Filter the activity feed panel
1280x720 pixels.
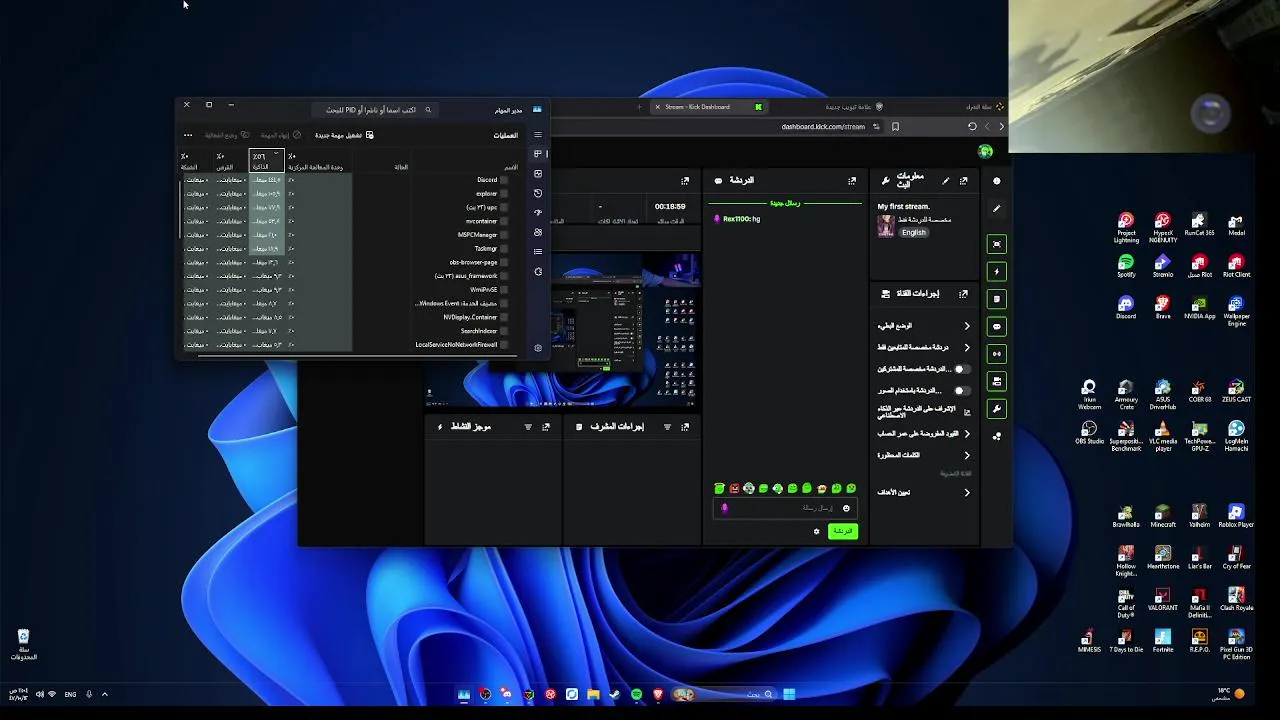[528, 427]
